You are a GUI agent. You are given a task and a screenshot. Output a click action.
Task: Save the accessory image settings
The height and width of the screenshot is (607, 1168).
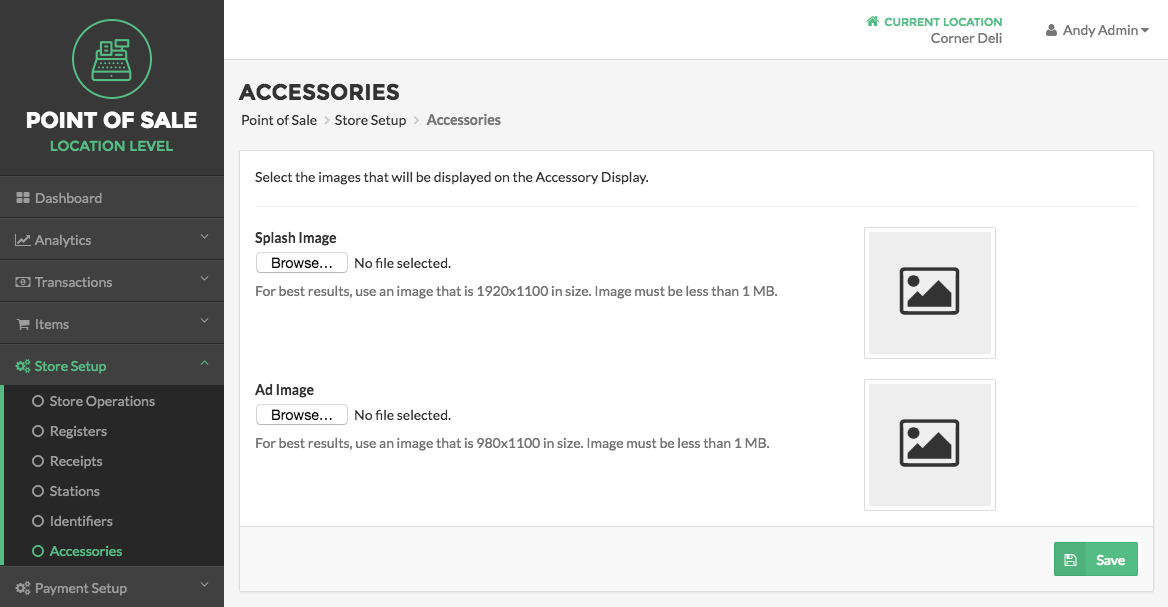[1096, 559]
